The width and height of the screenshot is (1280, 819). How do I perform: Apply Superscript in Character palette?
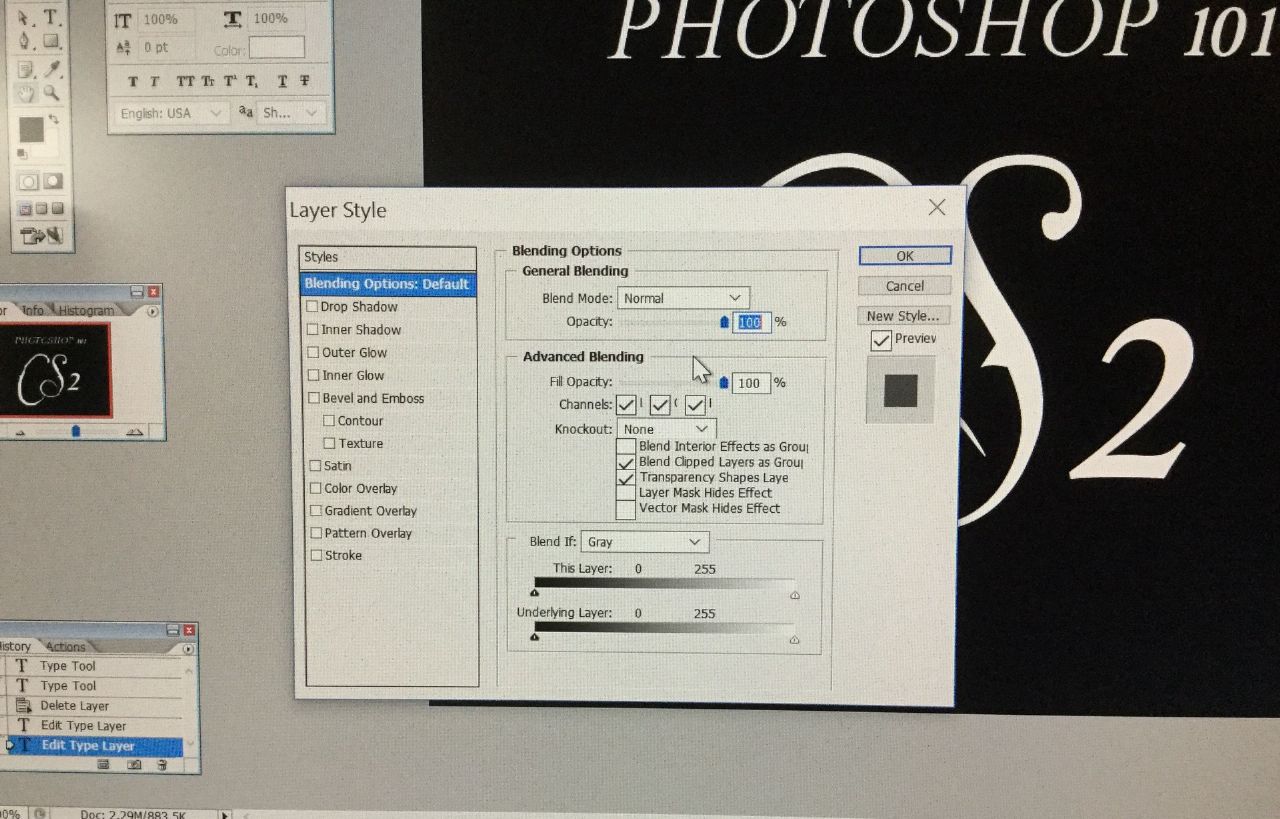click(230, 82)
